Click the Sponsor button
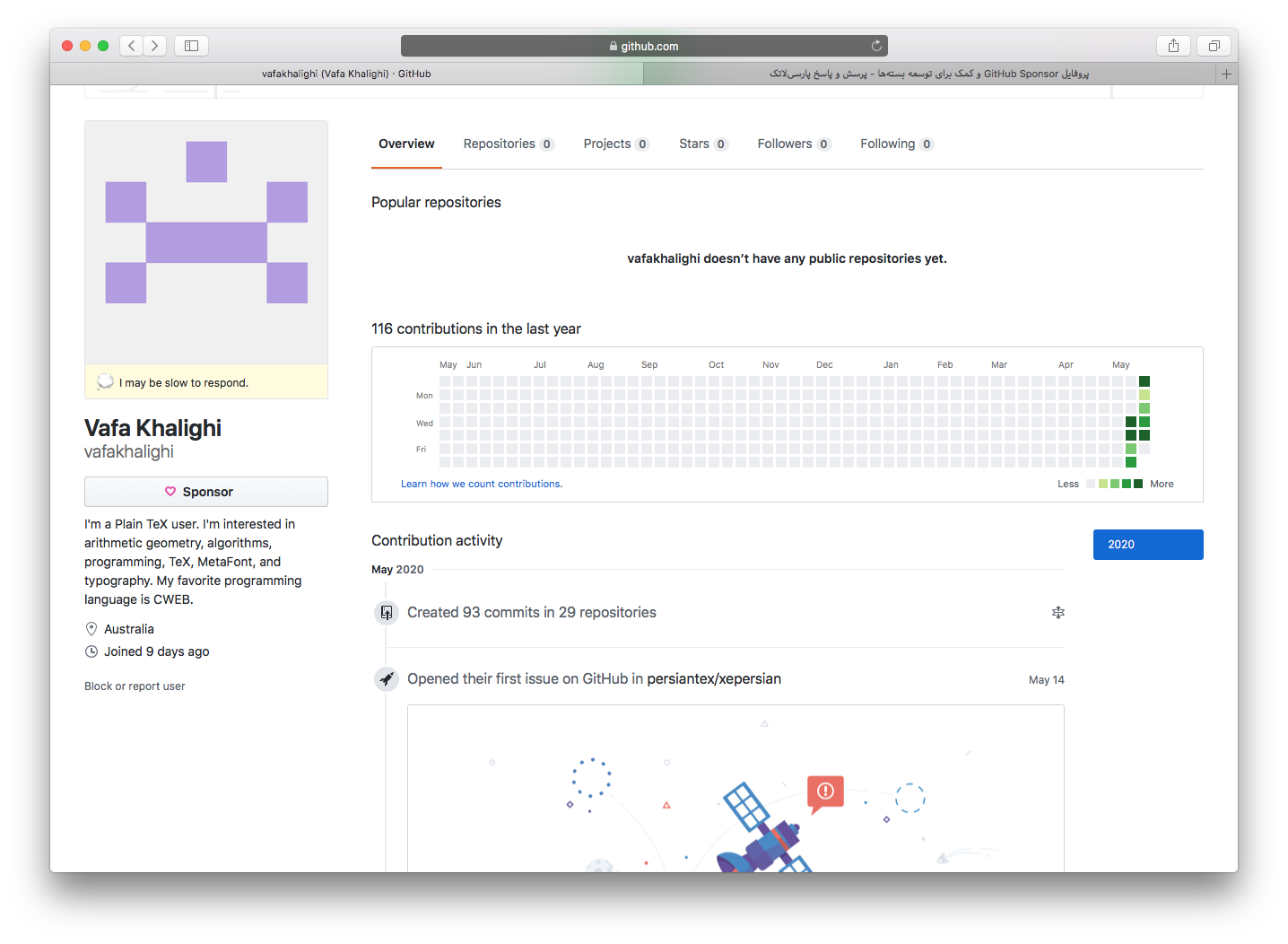The image size is (1288, 944). tap(206, 492)
